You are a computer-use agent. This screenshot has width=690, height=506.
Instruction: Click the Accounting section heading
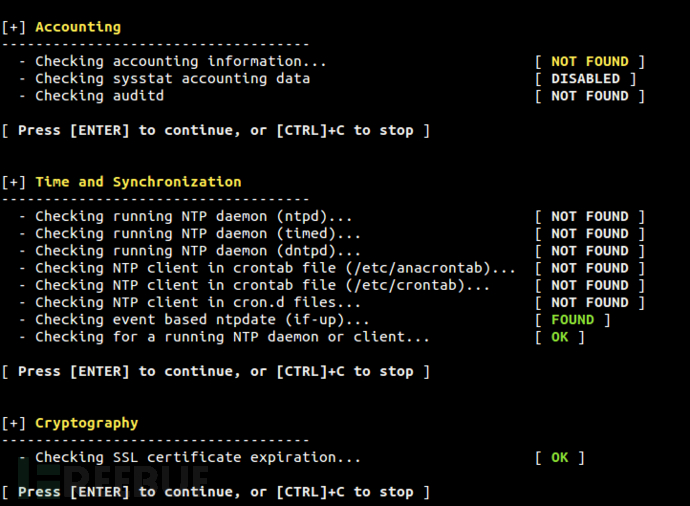pos(77,27)
